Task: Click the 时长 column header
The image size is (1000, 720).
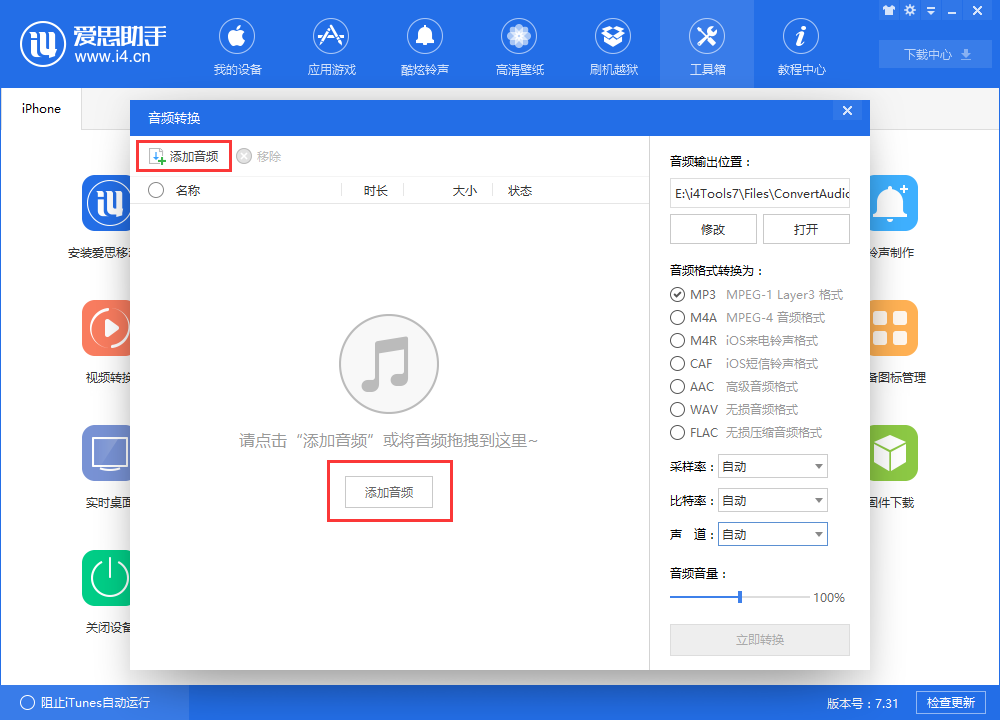Action: [375, 191]
